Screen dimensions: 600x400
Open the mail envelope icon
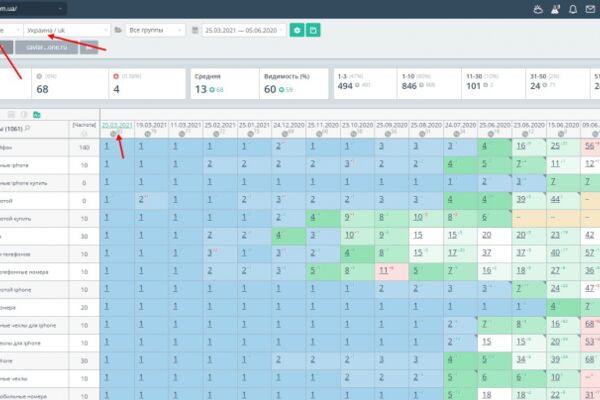coord(590,10)
